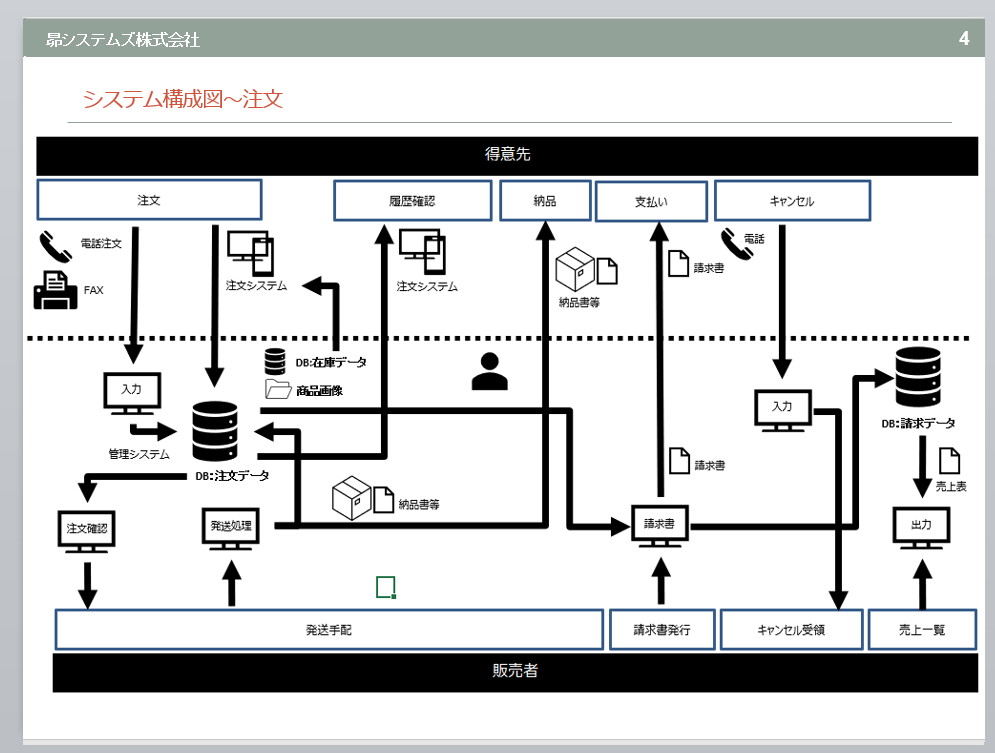Image resolution: width=995 pixels, height=753 pixels.
Task: Click the 注文確認 monitor icon
Action: click(86, 530)
